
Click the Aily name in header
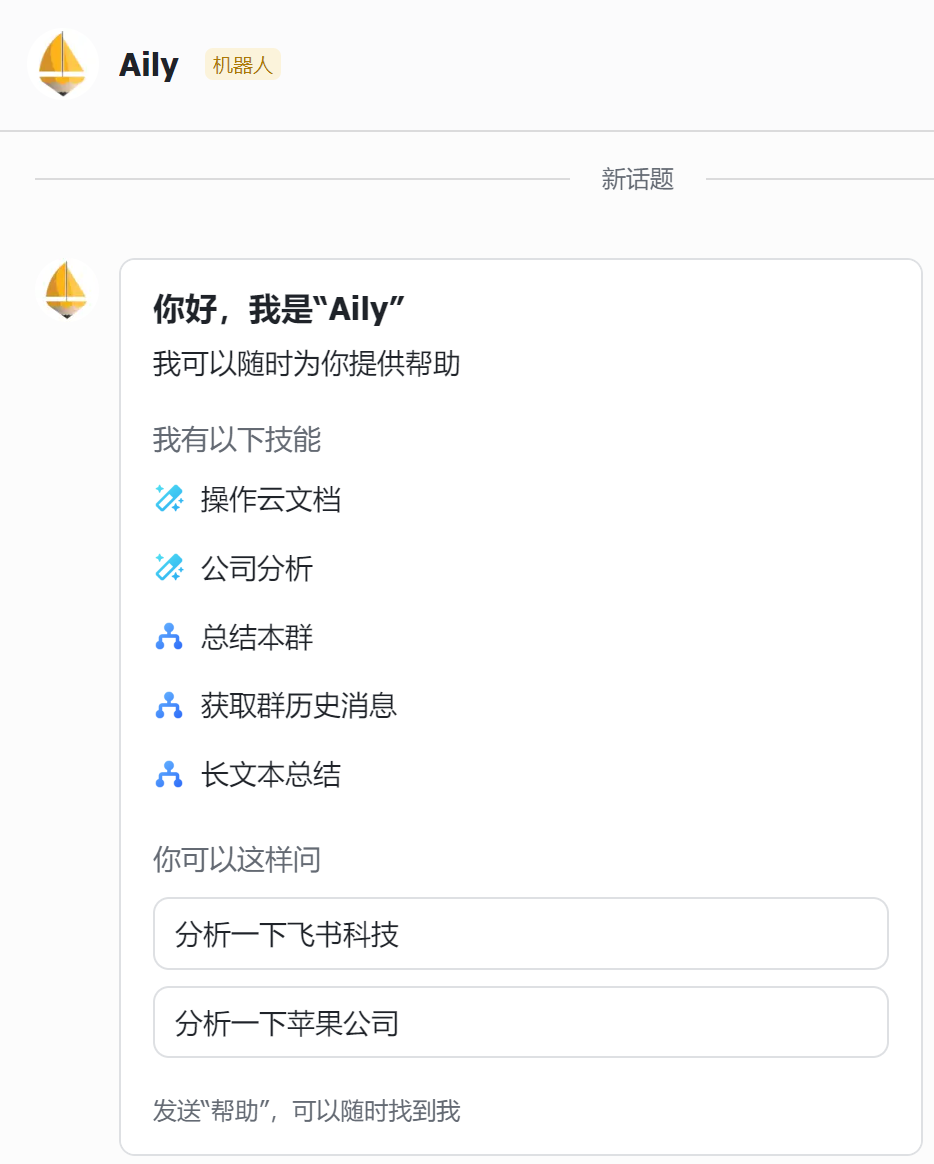148,65
